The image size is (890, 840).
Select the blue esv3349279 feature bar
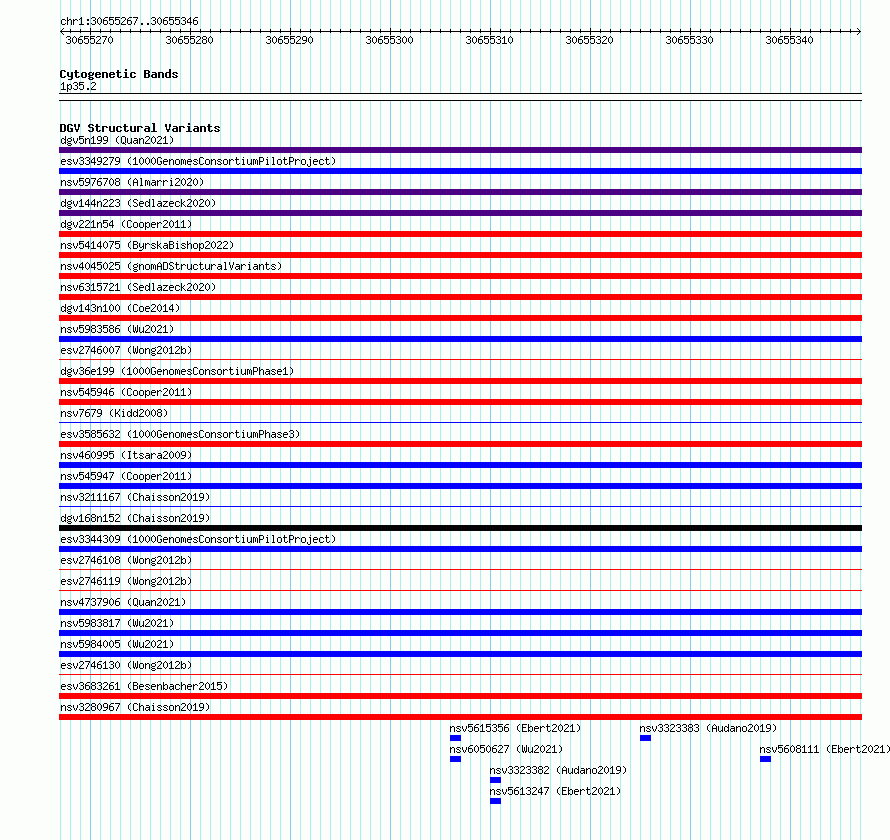[460, 171]
